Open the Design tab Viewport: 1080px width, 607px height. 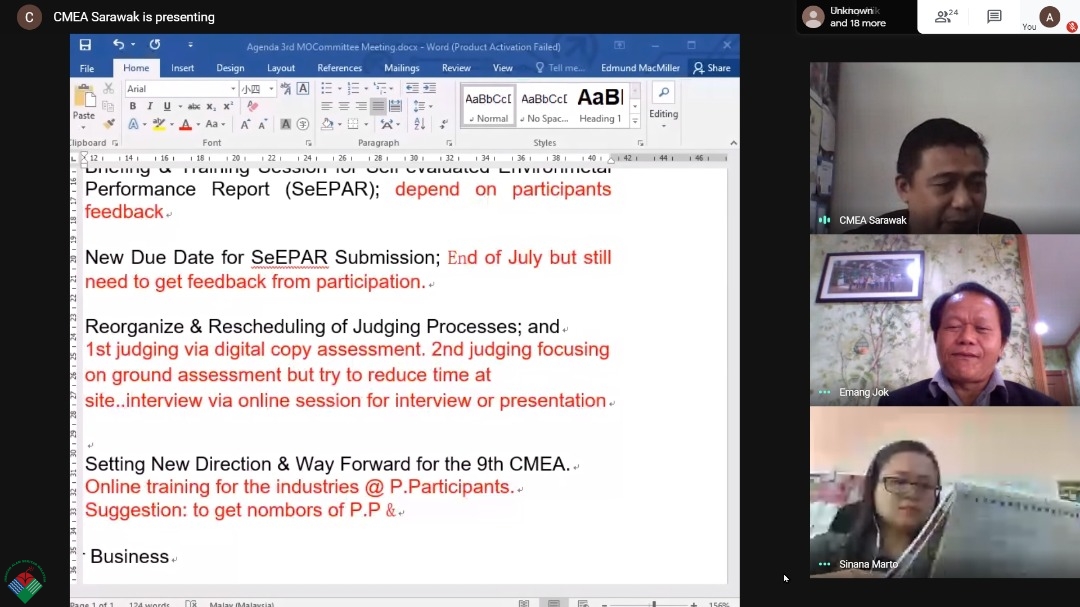point(230,68)
